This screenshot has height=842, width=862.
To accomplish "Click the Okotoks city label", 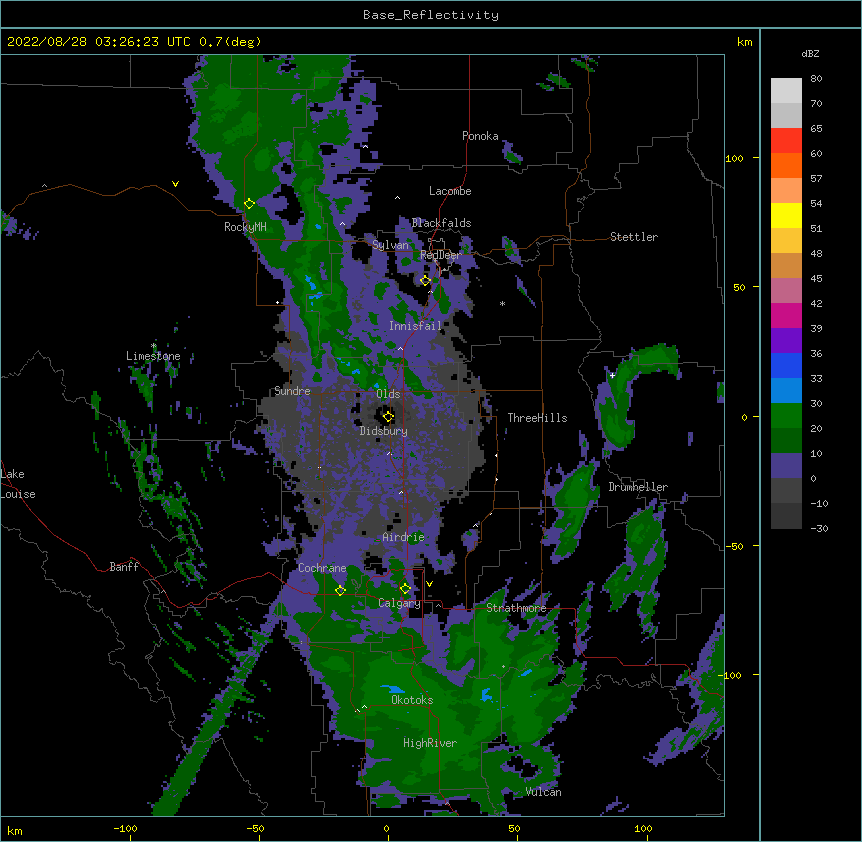I will click(412, 700).
